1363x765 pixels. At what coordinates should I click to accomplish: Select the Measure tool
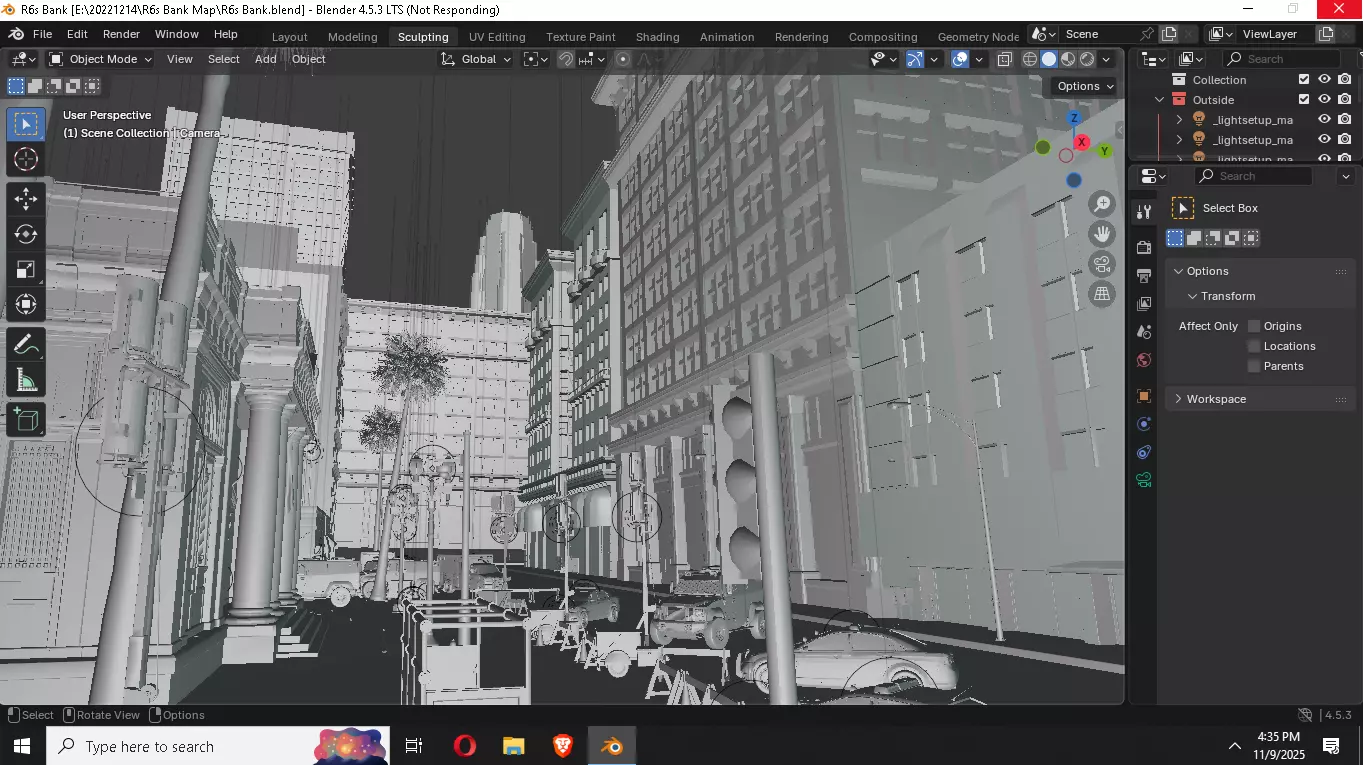[26, 380]
